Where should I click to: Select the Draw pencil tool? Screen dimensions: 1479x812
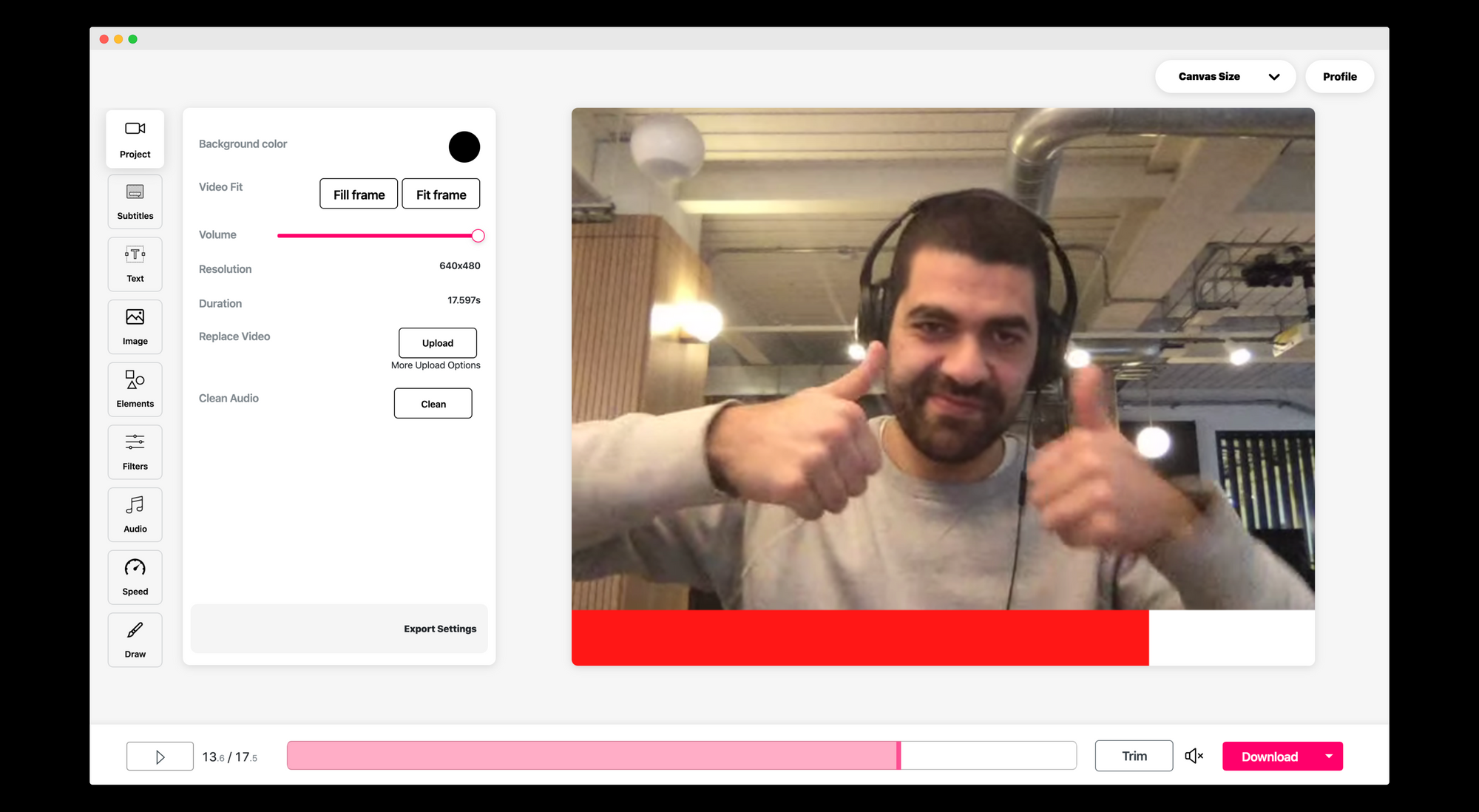(x=135, y=640)
